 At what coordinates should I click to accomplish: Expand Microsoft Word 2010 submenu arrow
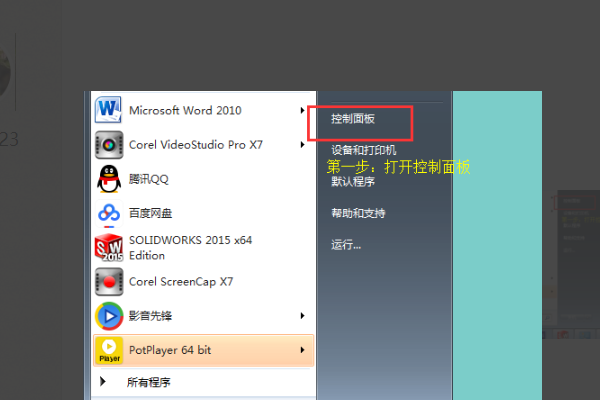pyautogui.click(x=302, y=110)
